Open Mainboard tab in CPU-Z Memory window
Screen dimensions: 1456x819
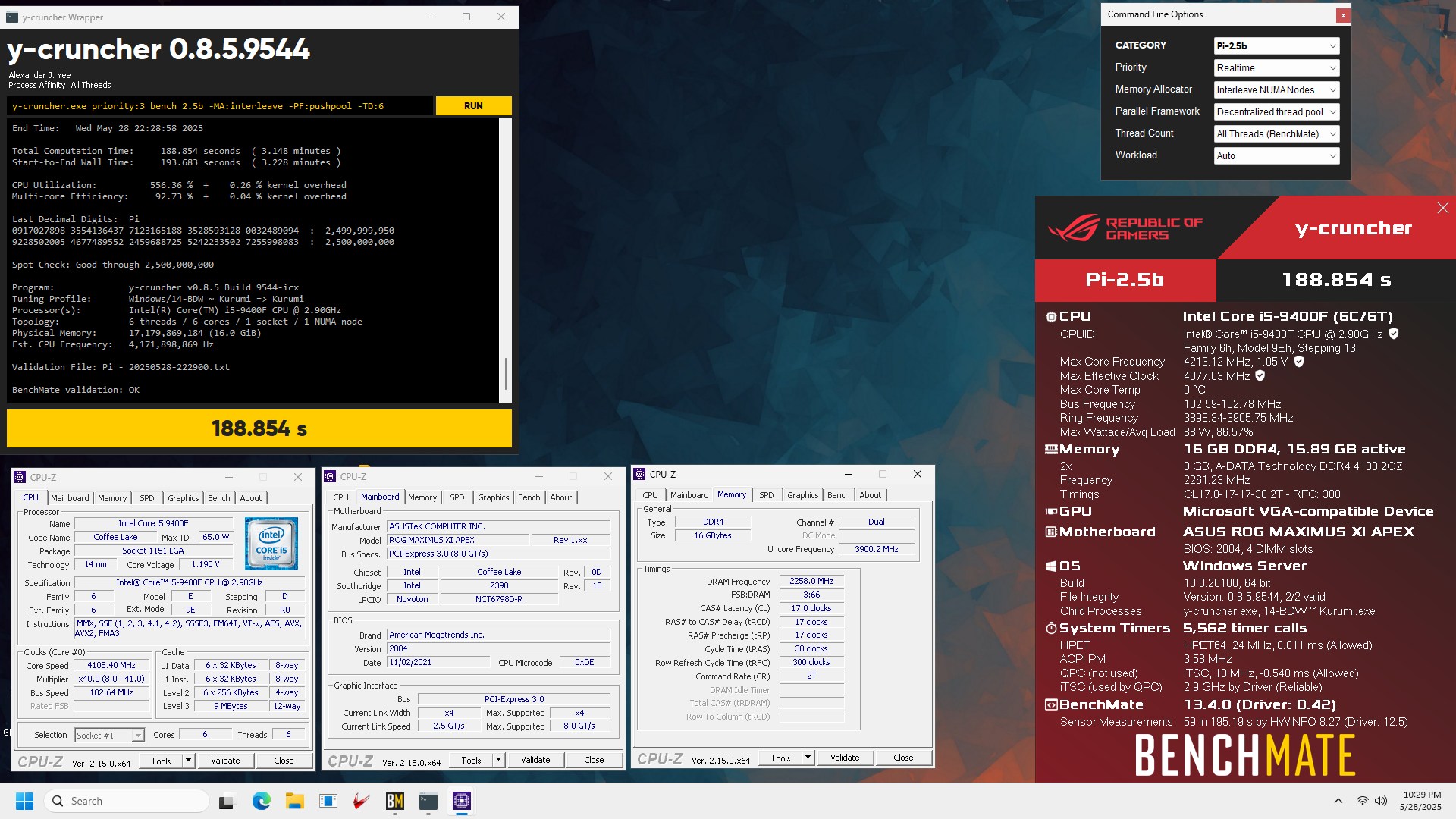click(x=689, y=495)
